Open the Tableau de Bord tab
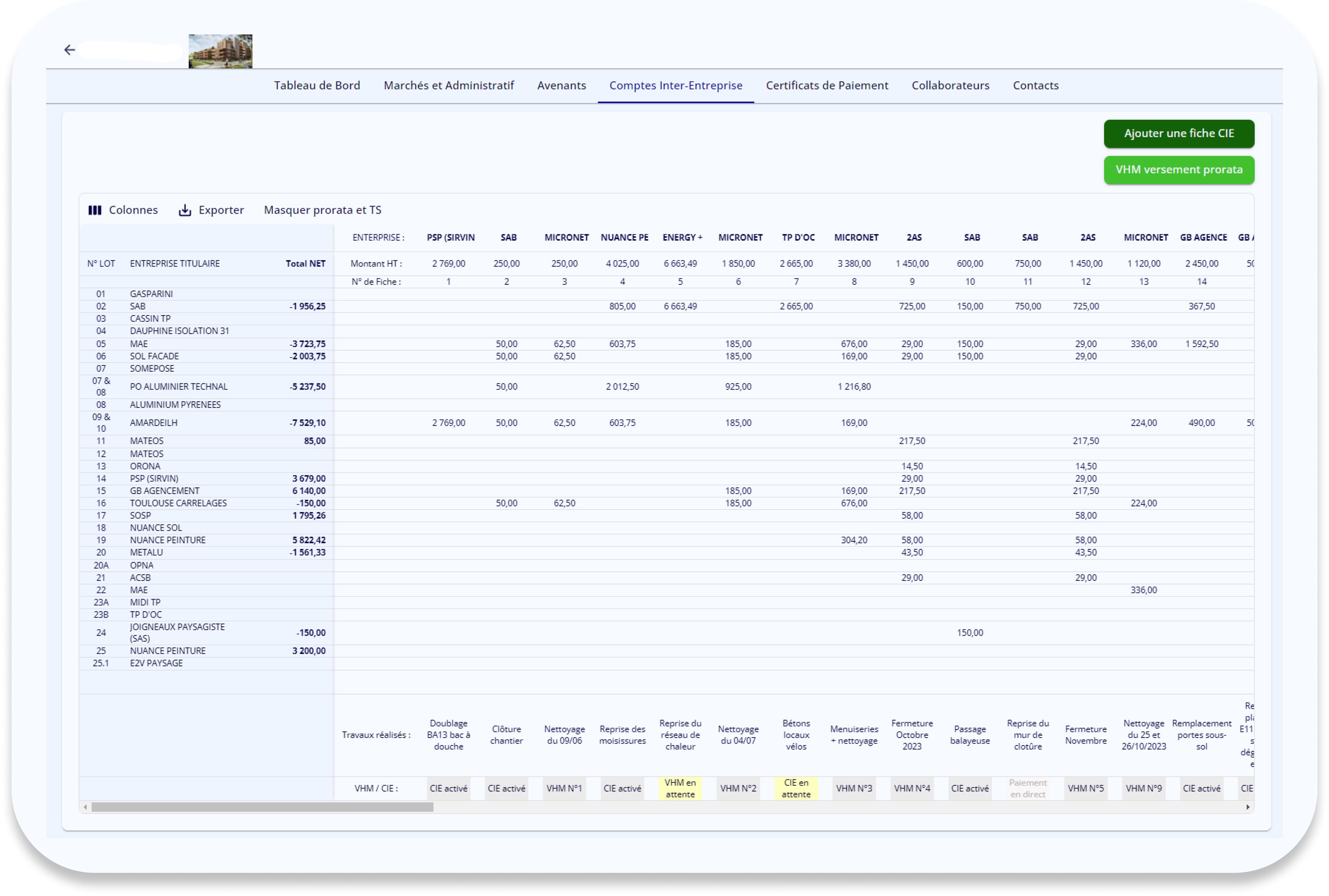Screen dimensions: 1329x896 coord(317,85)
